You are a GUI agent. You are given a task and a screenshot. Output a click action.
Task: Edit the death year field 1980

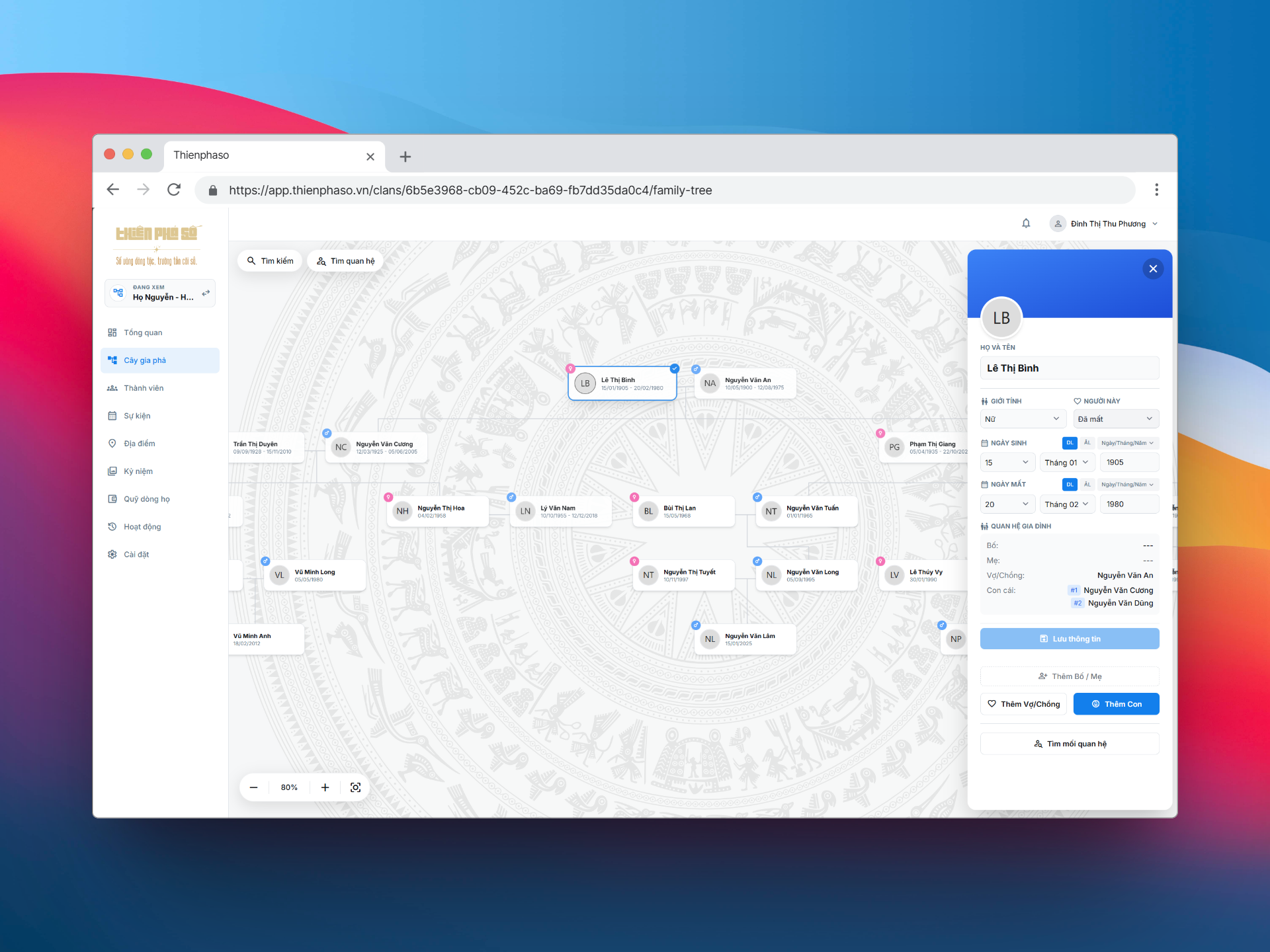(x=1129, y=504)
